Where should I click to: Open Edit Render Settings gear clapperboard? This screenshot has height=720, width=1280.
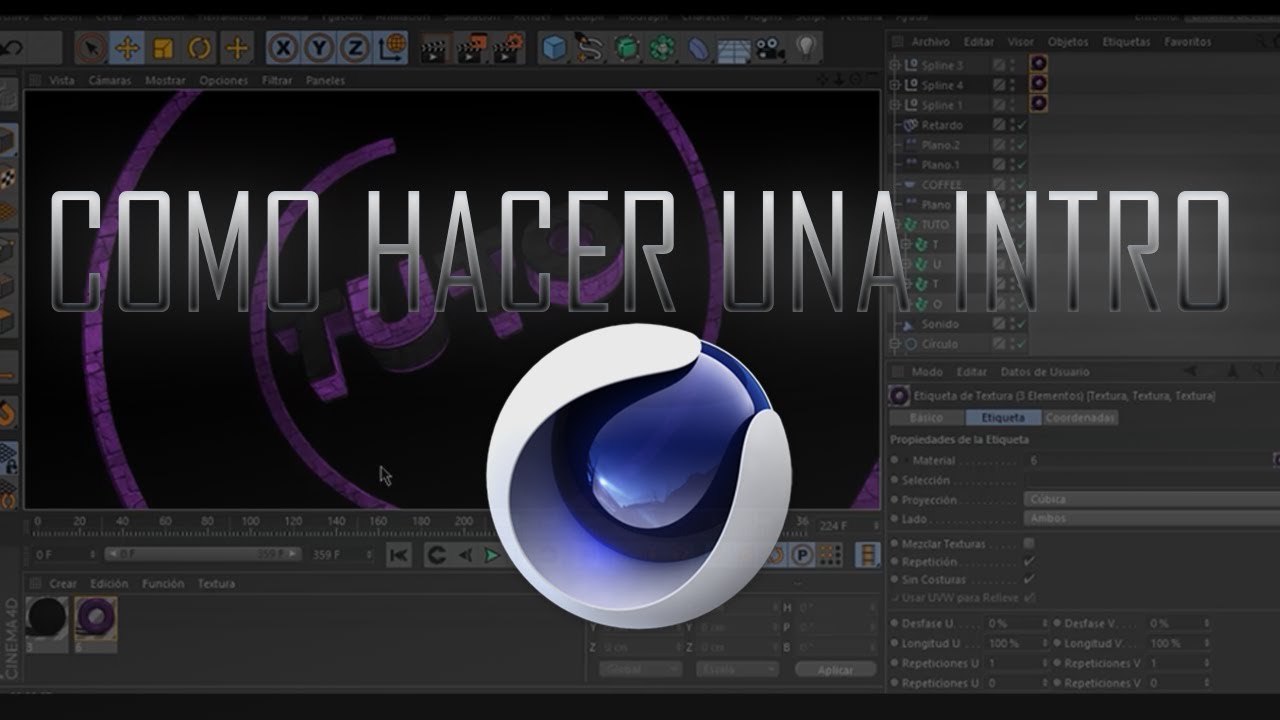pos(509,47)
